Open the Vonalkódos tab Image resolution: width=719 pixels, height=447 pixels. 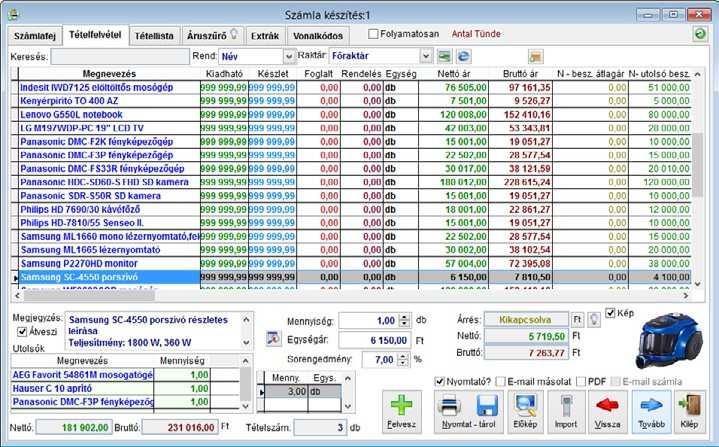tap(318, 36)
